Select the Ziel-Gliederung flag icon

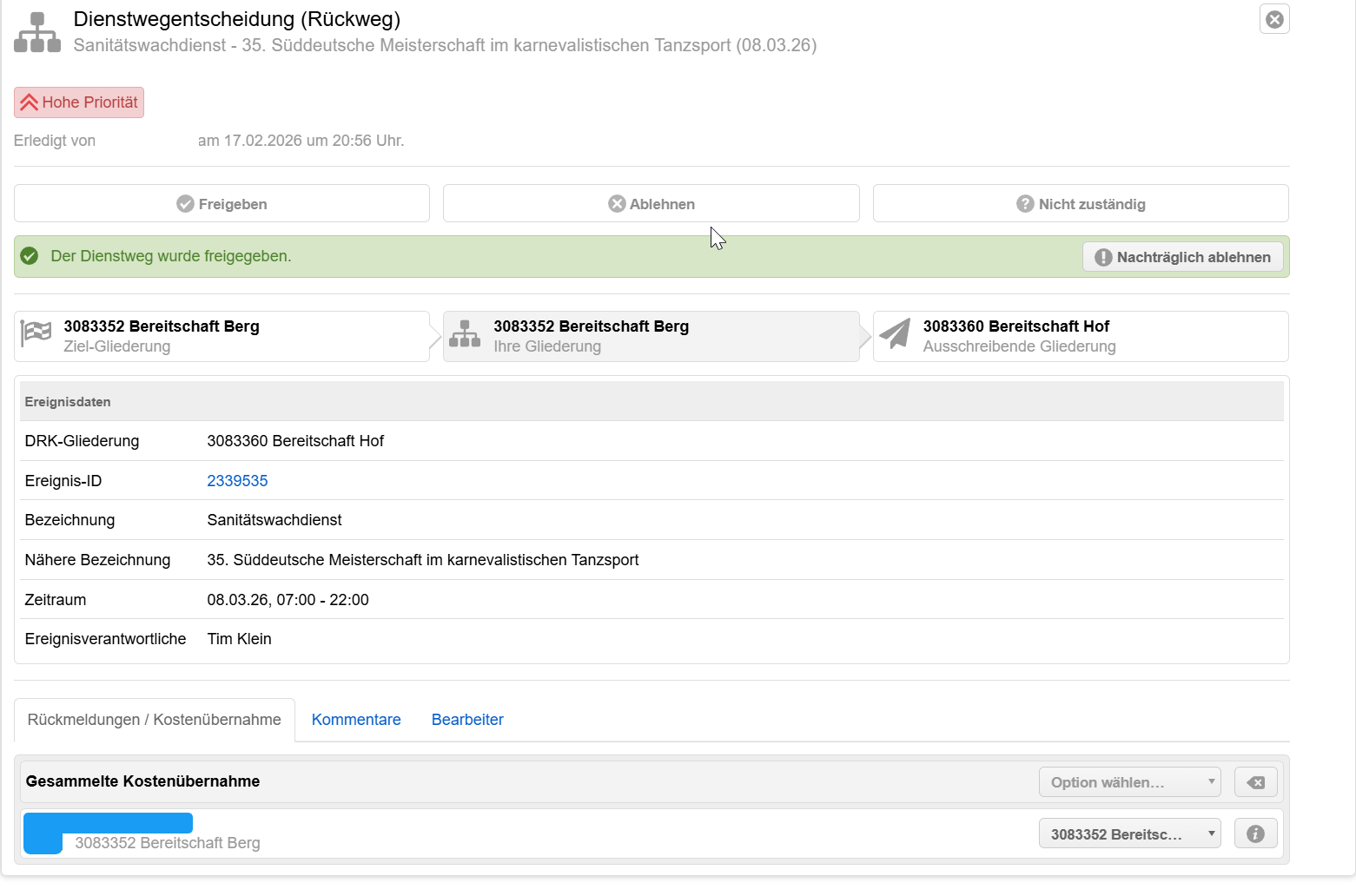36,334
